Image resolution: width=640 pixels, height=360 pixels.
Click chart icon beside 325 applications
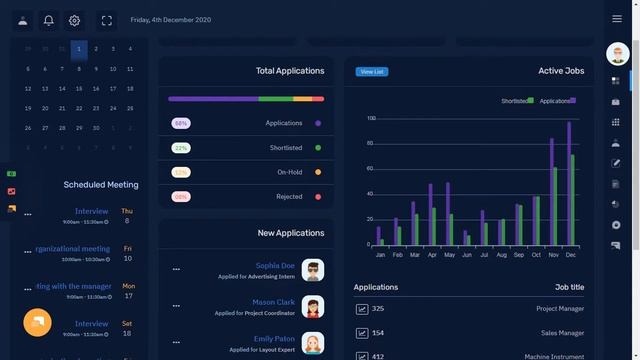point(362,309)
